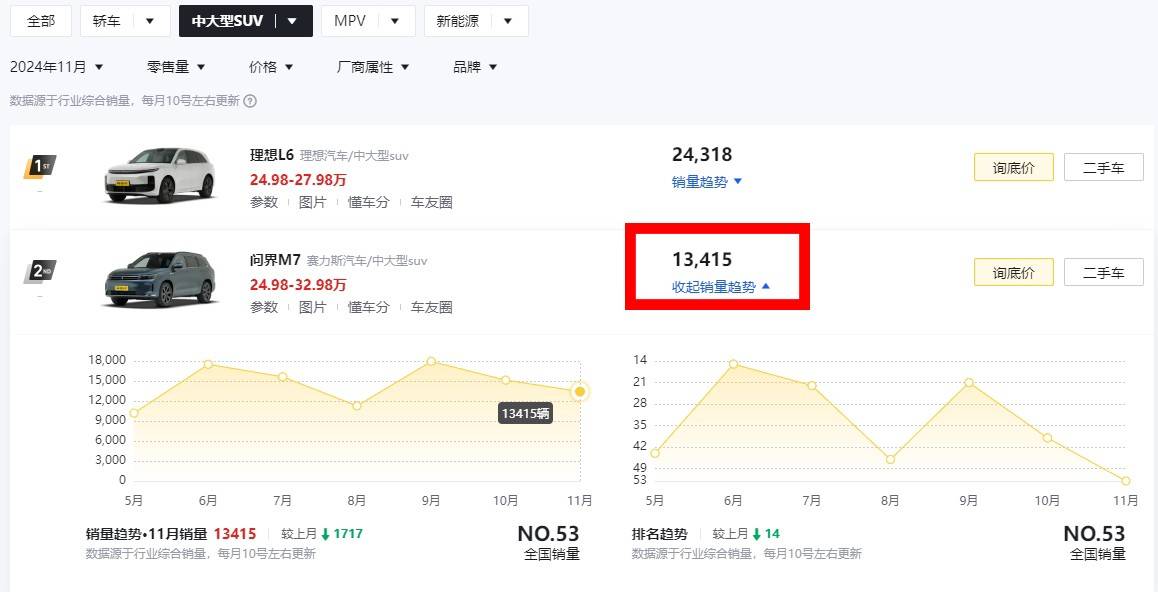
Task: Open 参数 link under 理想L6
Action: [264, 202]
